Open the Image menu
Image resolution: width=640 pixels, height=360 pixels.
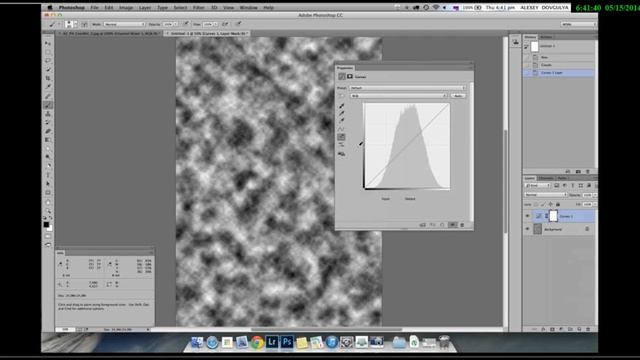[x=126, y=8]
